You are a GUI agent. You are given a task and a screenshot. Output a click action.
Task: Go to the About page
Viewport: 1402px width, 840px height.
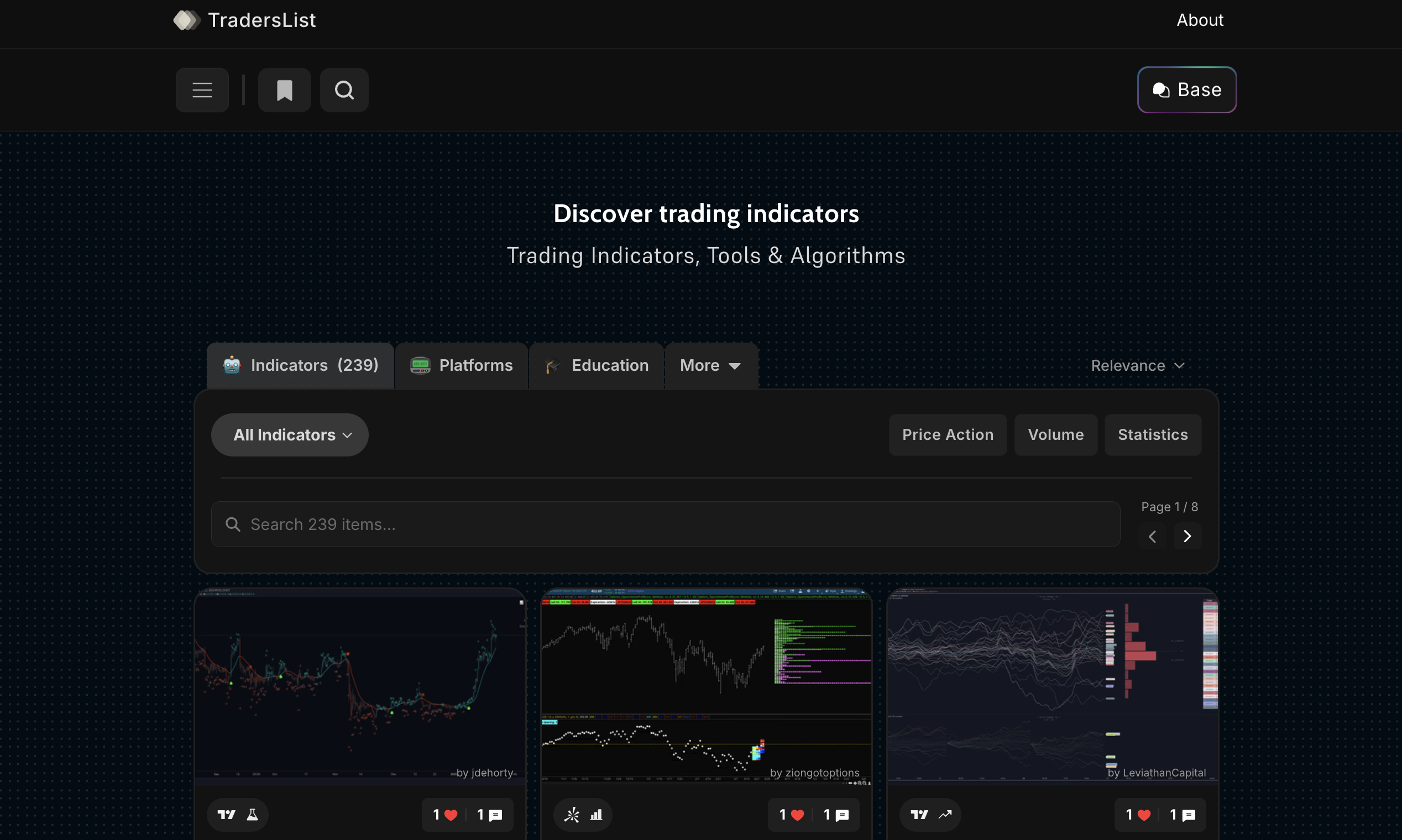[x=1200, y=20]
